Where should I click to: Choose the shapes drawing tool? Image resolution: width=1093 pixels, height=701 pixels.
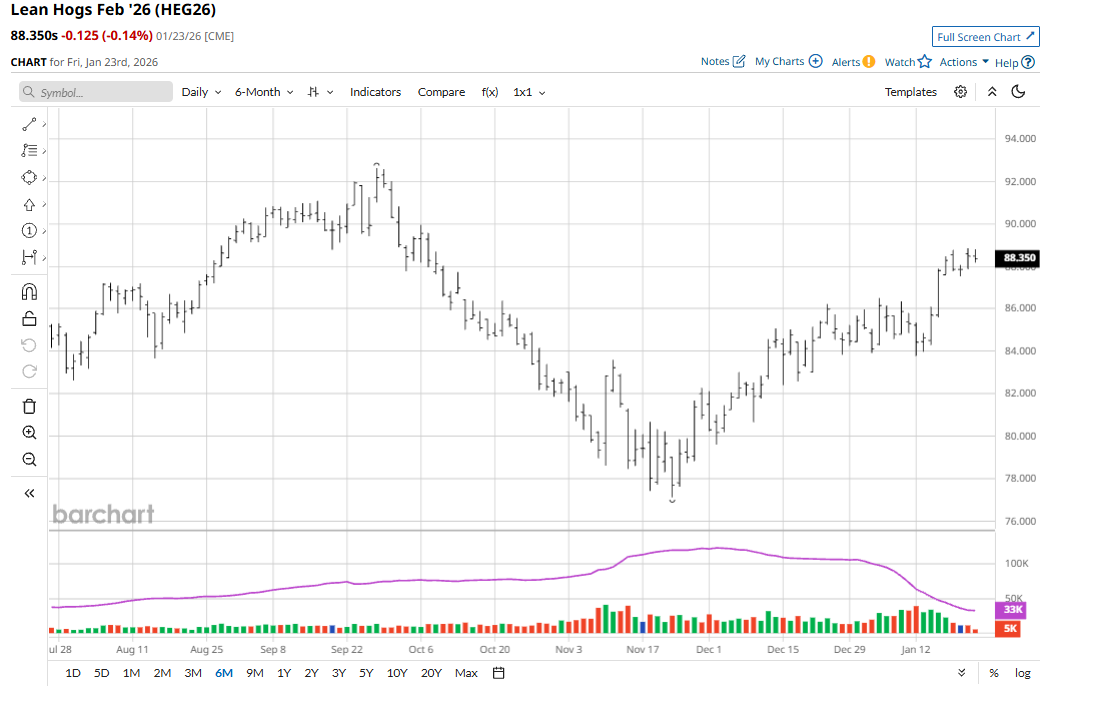click(29, 178)
